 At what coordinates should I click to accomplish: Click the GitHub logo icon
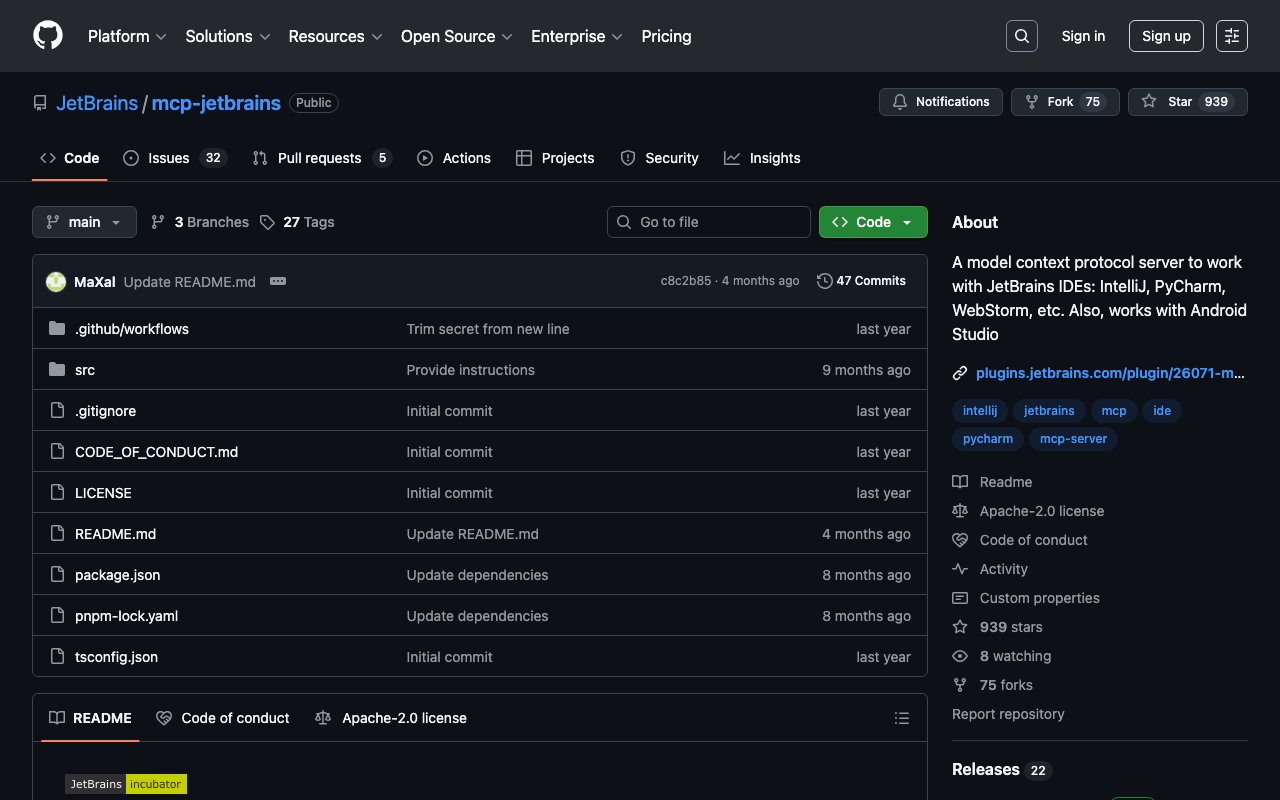pos(48,36)
